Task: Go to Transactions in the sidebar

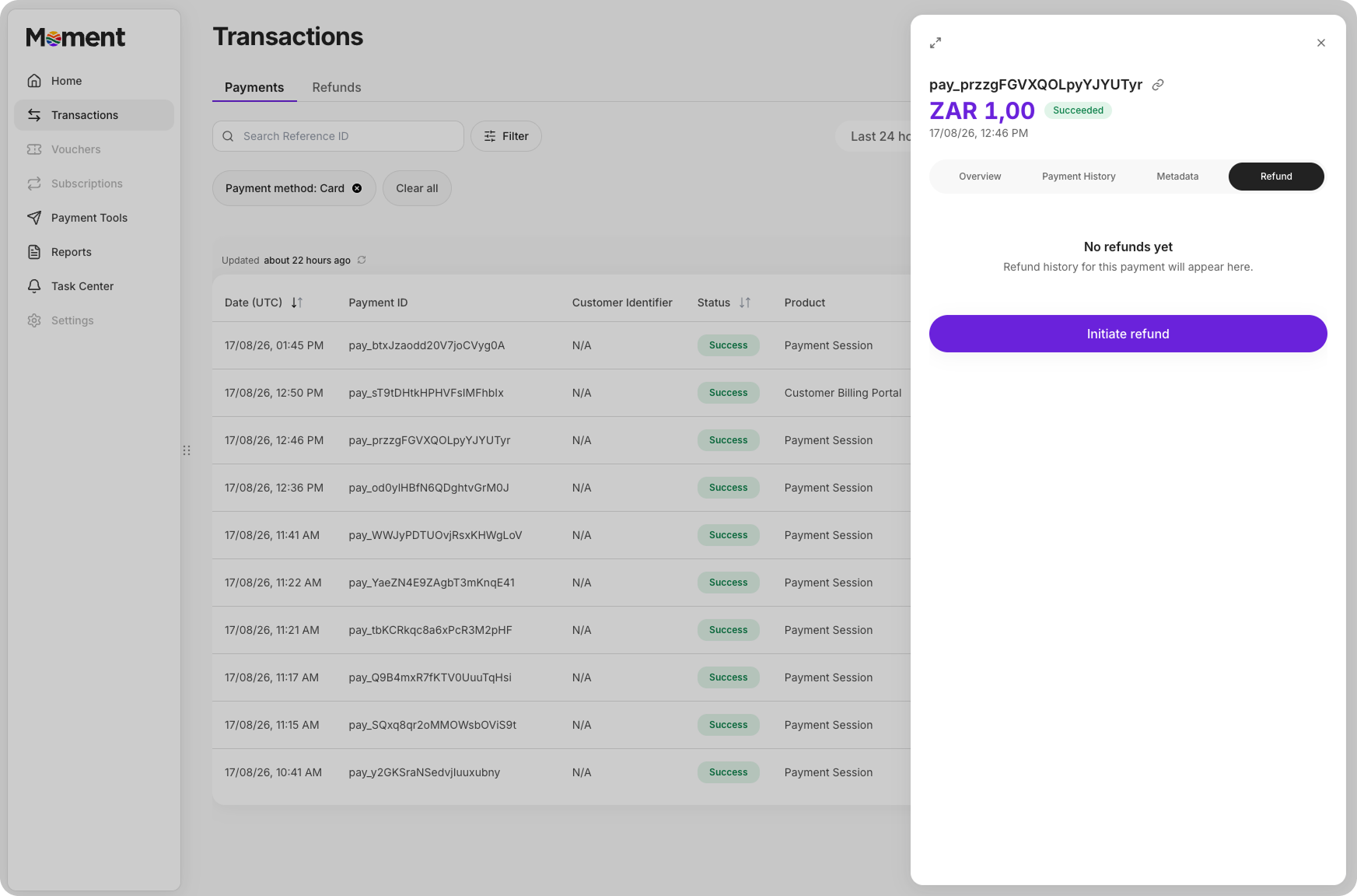Action: [94, 115]
